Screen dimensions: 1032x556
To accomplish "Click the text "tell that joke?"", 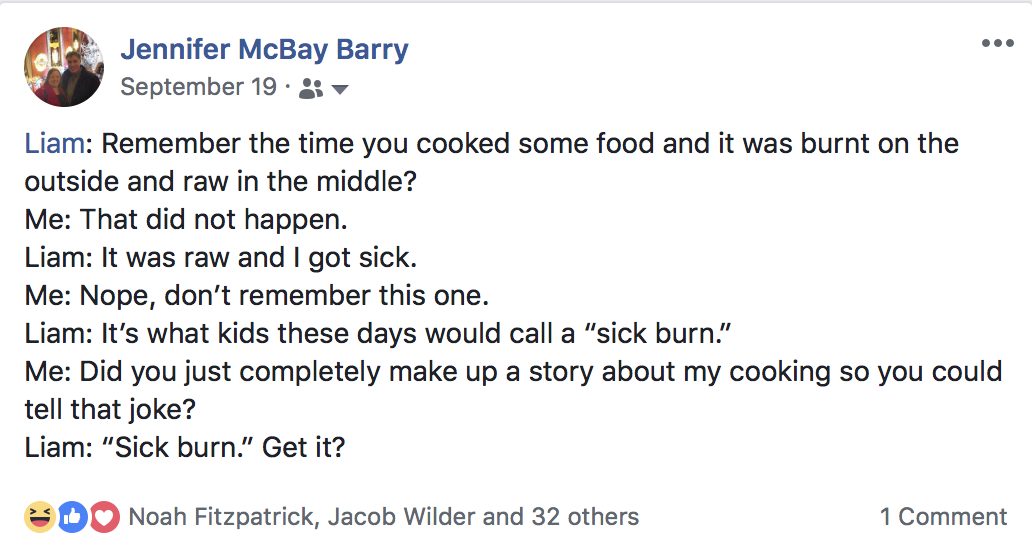I will (138, 409).
